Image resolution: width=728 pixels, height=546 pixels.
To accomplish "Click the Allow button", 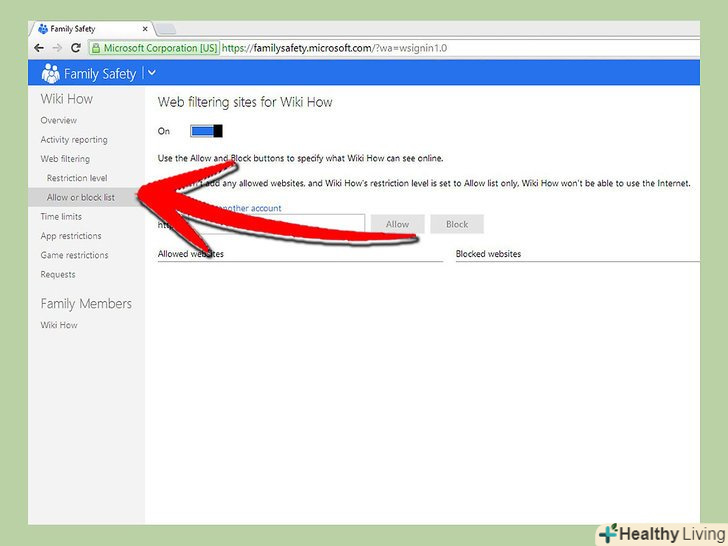I will (x=397, y=224).
